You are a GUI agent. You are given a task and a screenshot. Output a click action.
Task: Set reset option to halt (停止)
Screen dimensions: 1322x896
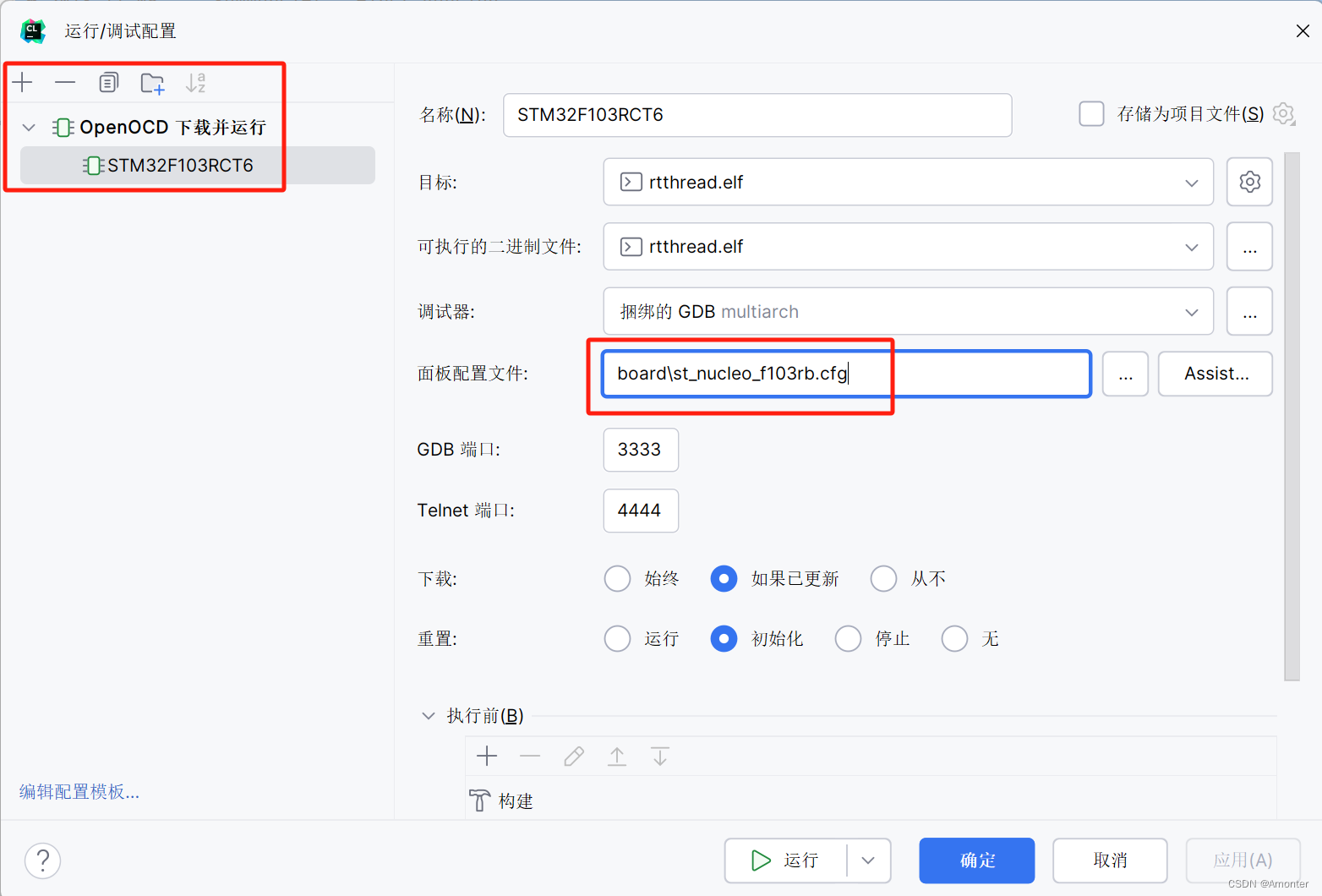[848, 639]
